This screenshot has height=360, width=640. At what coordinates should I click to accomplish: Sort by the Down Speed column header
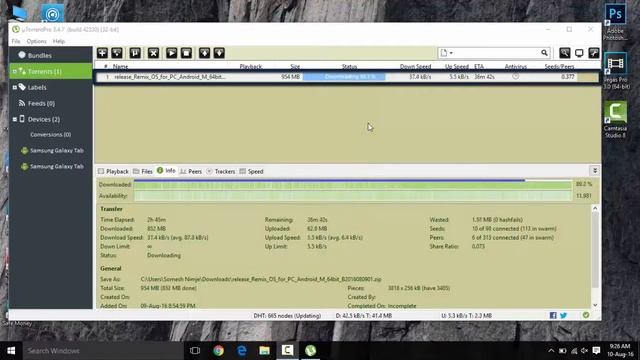click(x=415, y=66)
